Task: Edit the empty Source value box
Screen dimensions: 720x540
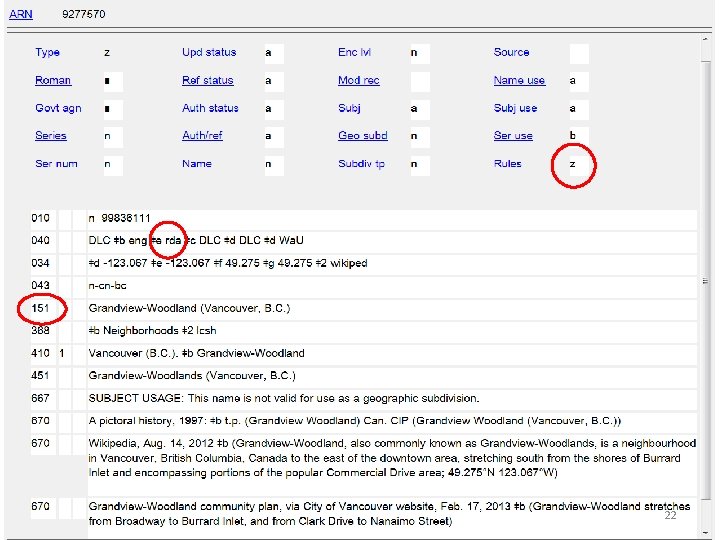Action: pos(579,54)
